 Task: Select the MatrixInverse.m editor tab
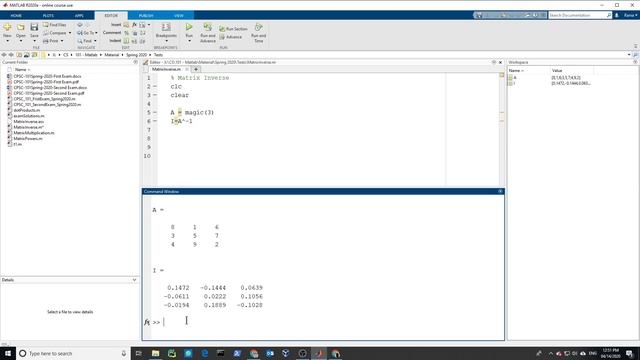pos(167,69)
